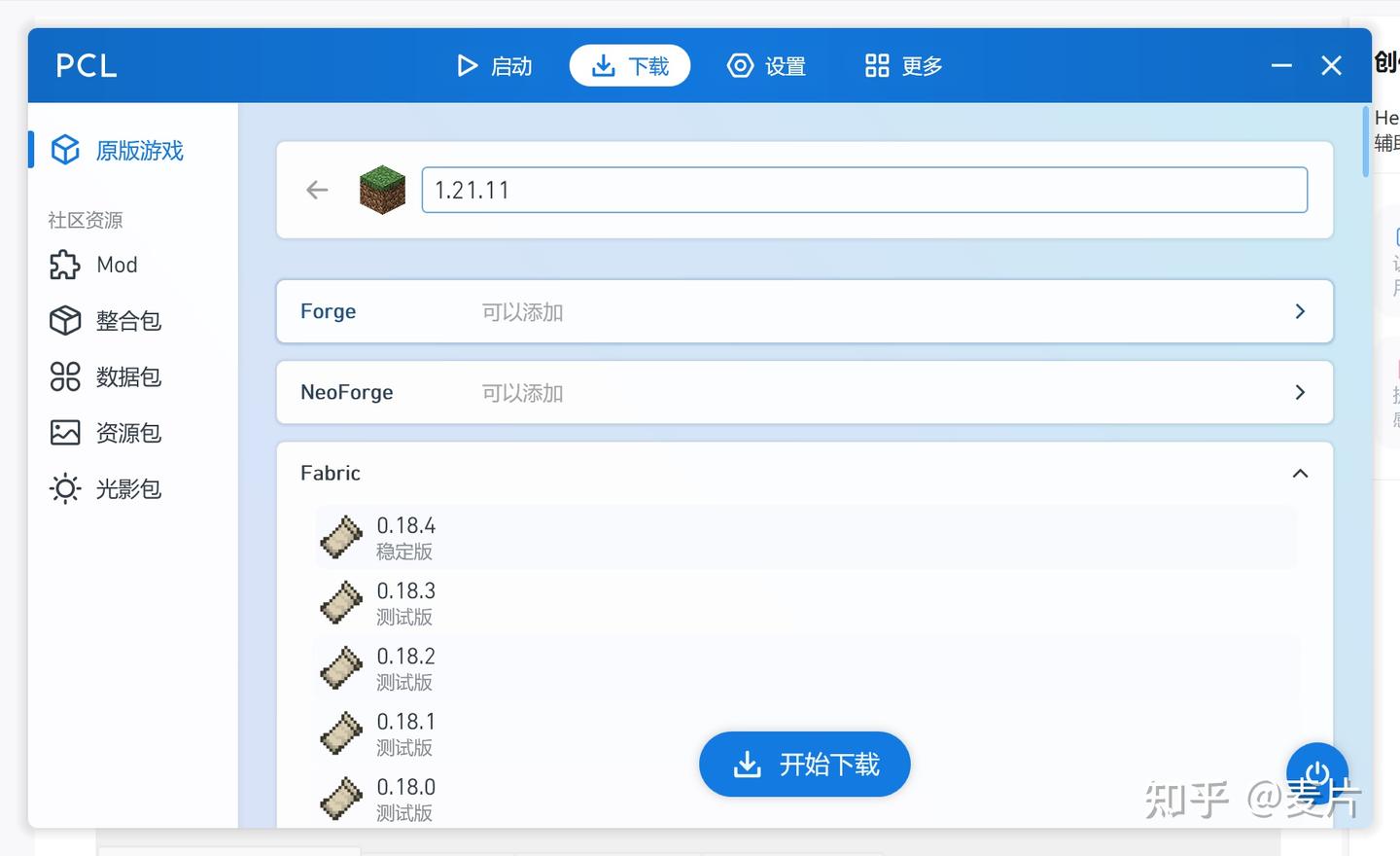Image resolution: width=1400 pixels, height=856 pixels.
Task: Click the Fabric 0.18.2 loader icon
Action: click(x=341, y=667)
